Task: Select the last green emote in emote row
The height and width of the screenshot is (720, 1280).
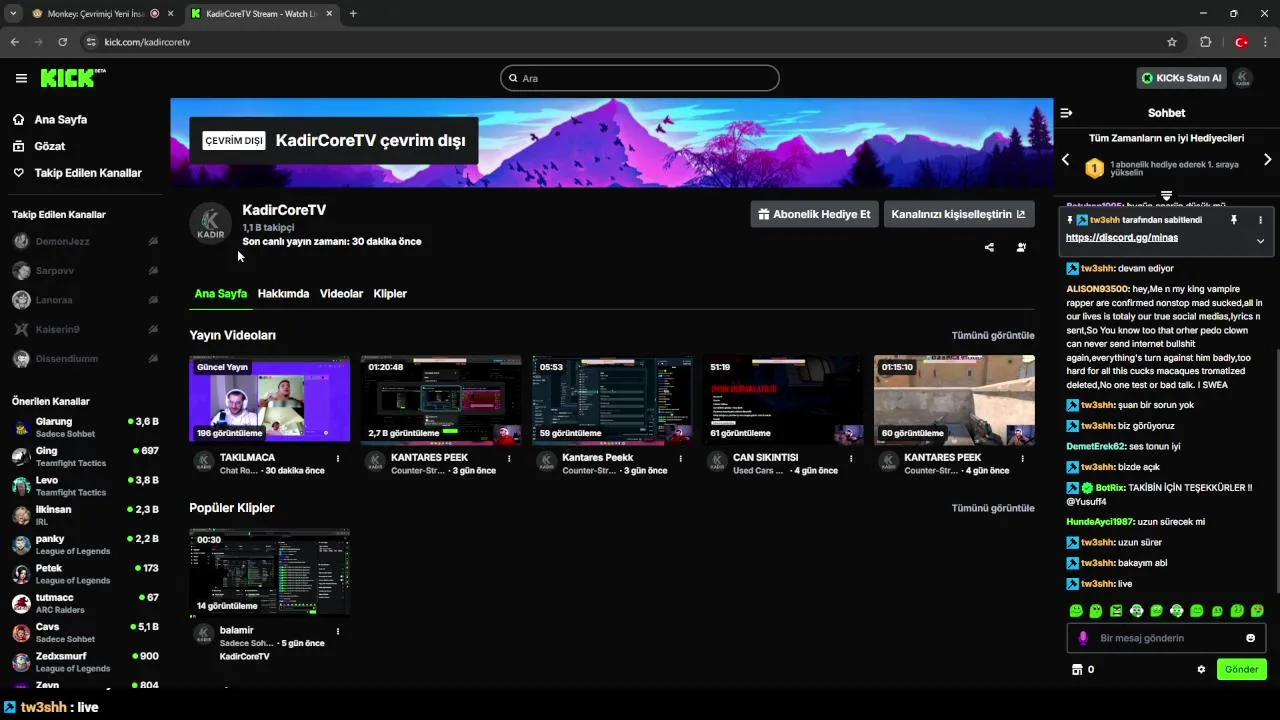Action: coord(1257,611)
